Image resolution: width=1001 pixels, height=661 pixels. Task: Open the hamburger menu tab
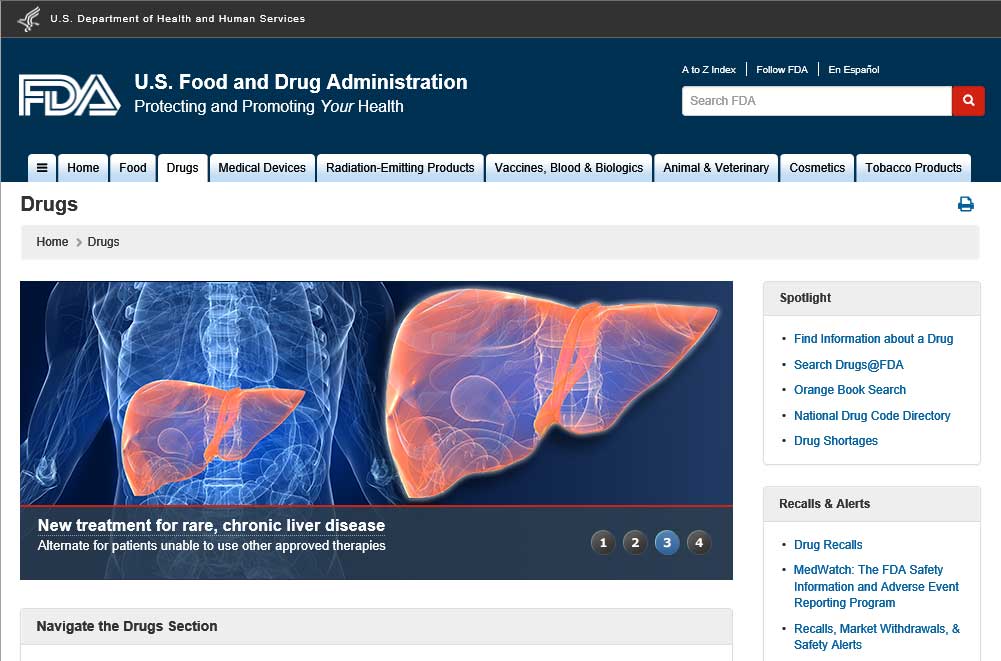42,168
